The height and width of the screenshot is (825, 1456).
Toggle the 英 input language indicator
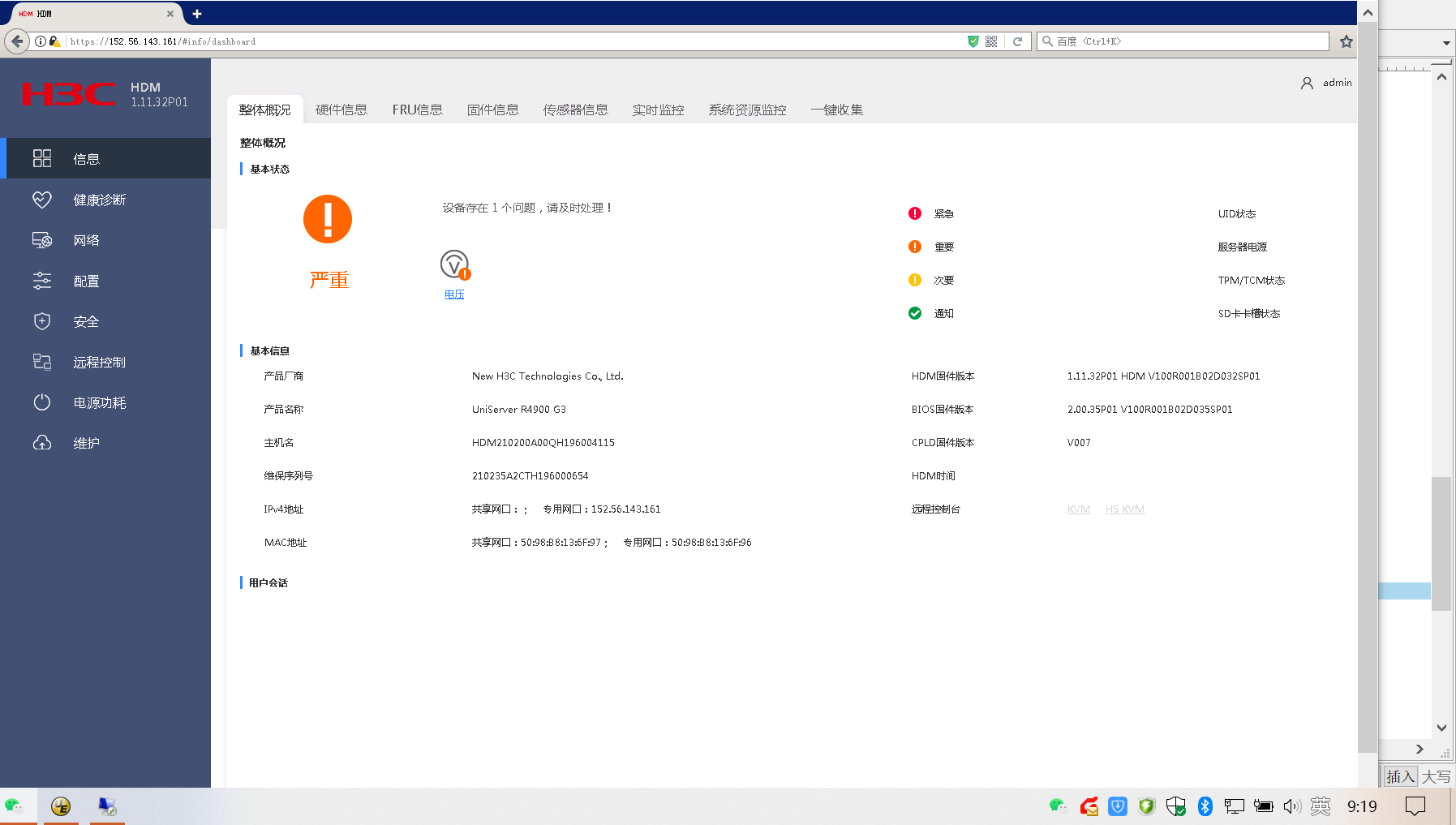click(1321, 806)
